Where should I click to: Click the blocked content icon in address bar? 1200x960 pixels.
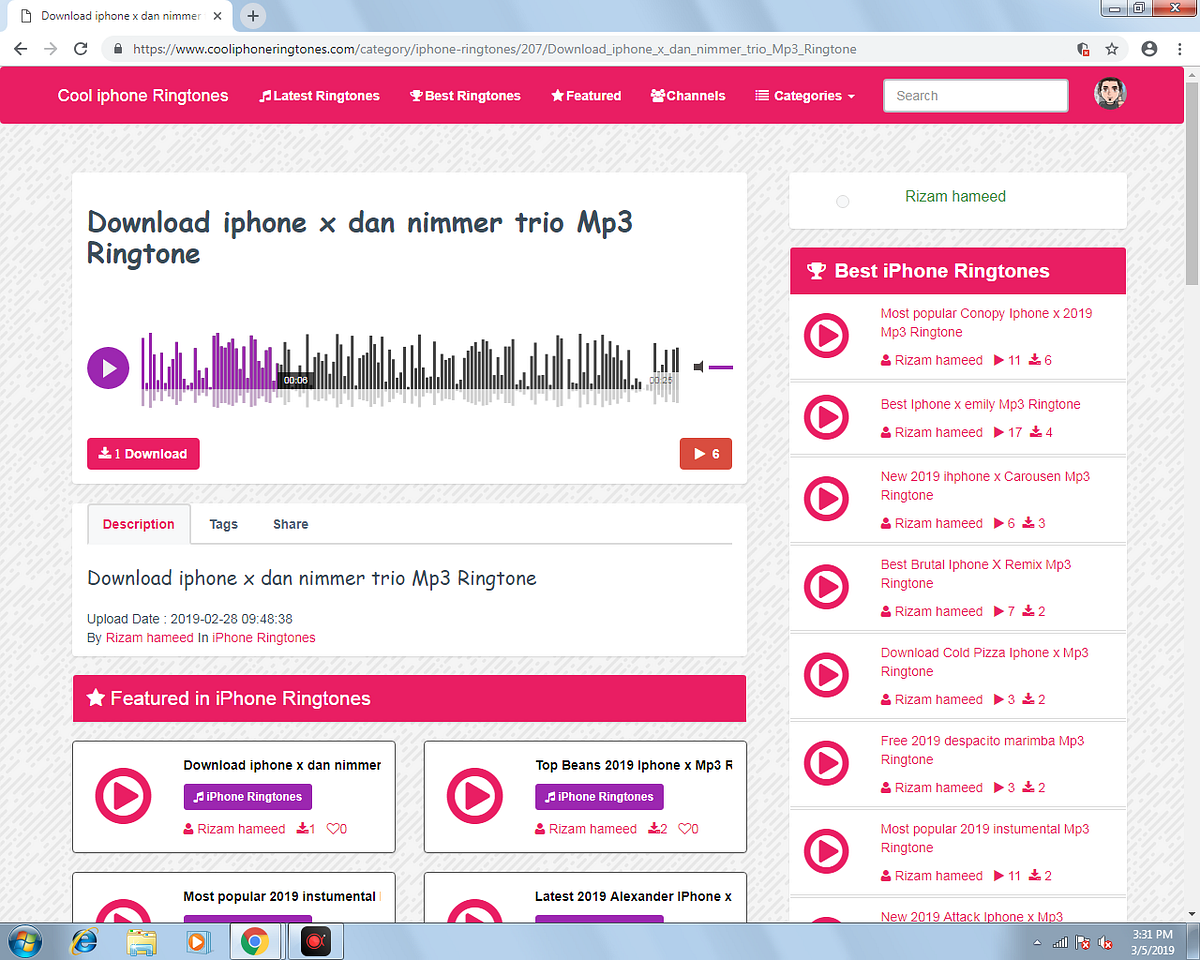tap(1083, 48)
